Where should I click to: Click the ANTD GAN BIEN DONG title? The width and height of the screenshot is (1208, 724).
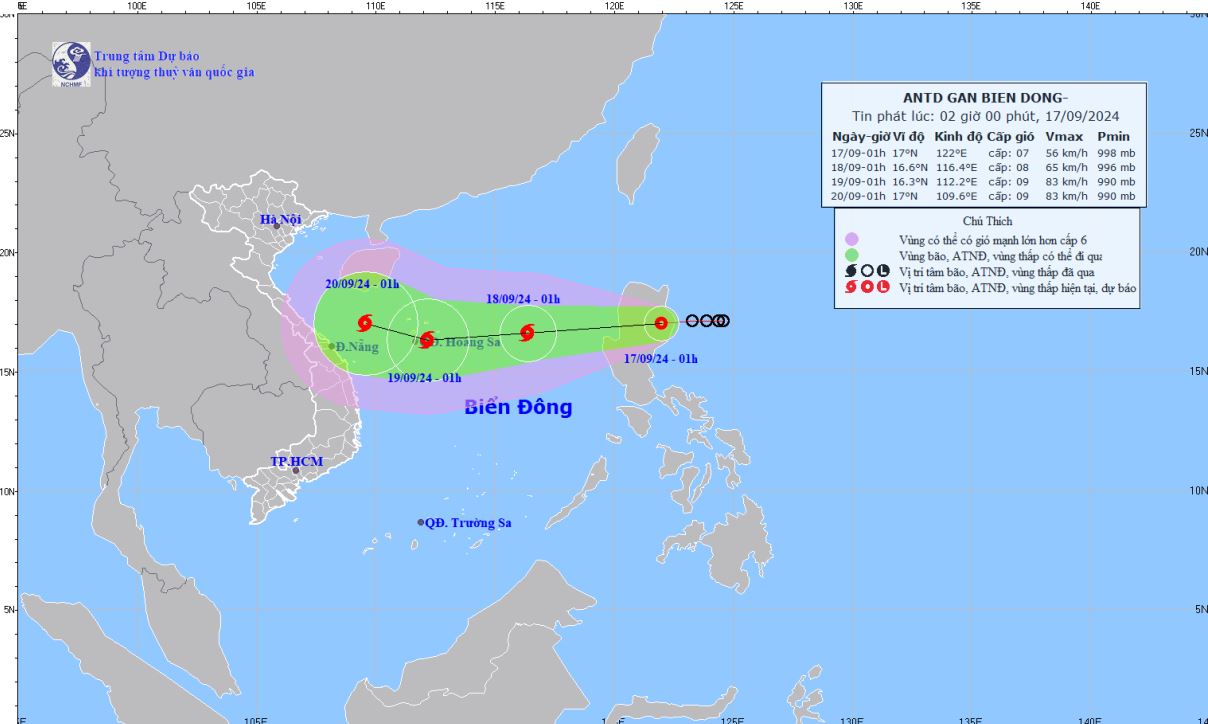pos(986,97)
